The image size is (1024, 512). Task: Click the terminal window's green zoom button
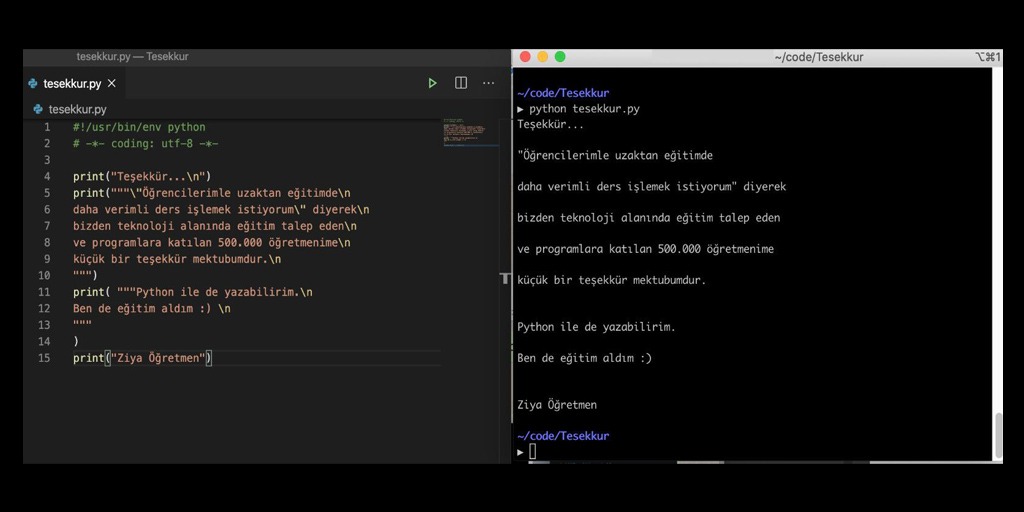pyautogui.click(x=560, y=57)
